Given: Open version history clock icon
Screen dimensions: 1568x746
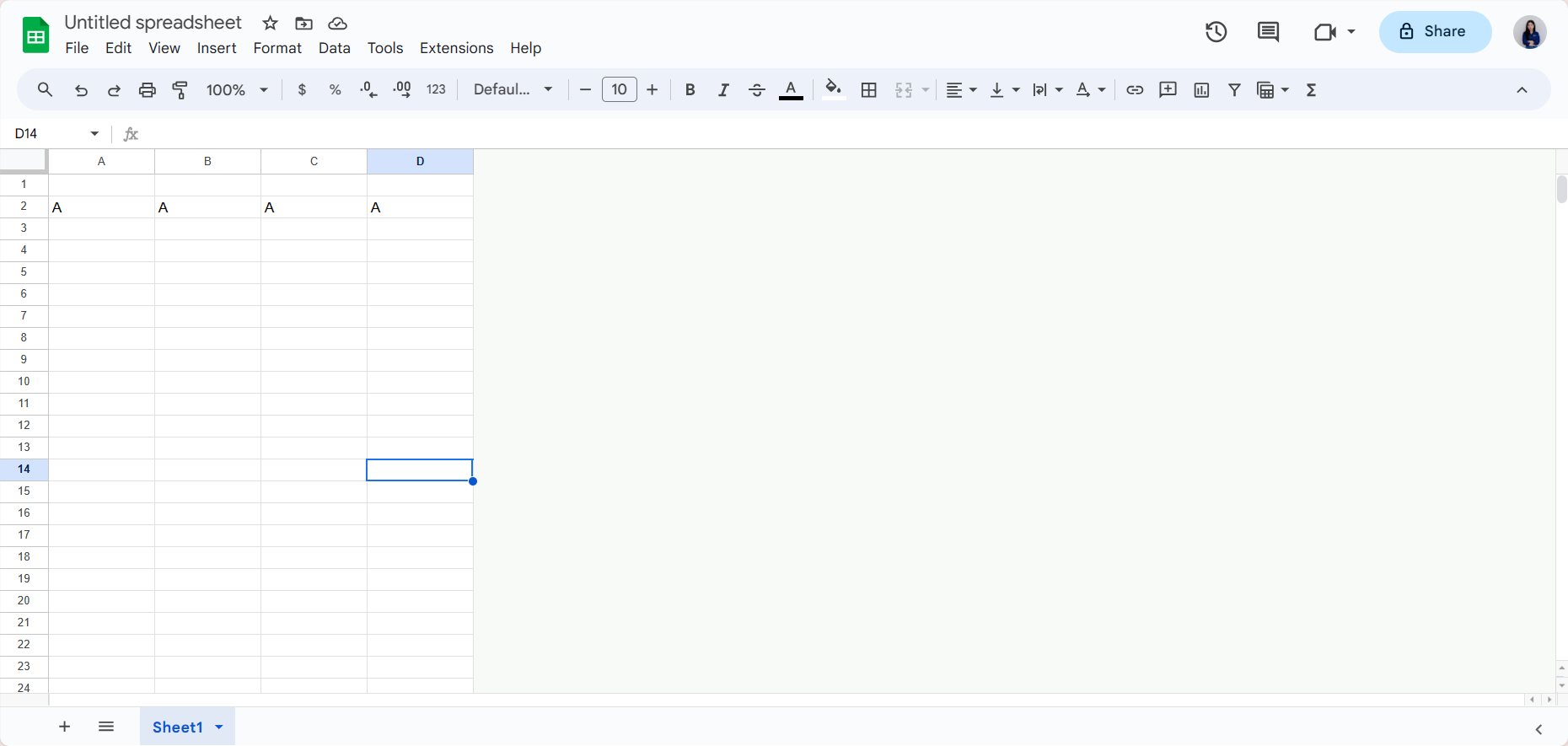Looking at the screenshot, I should point(1216,32).
